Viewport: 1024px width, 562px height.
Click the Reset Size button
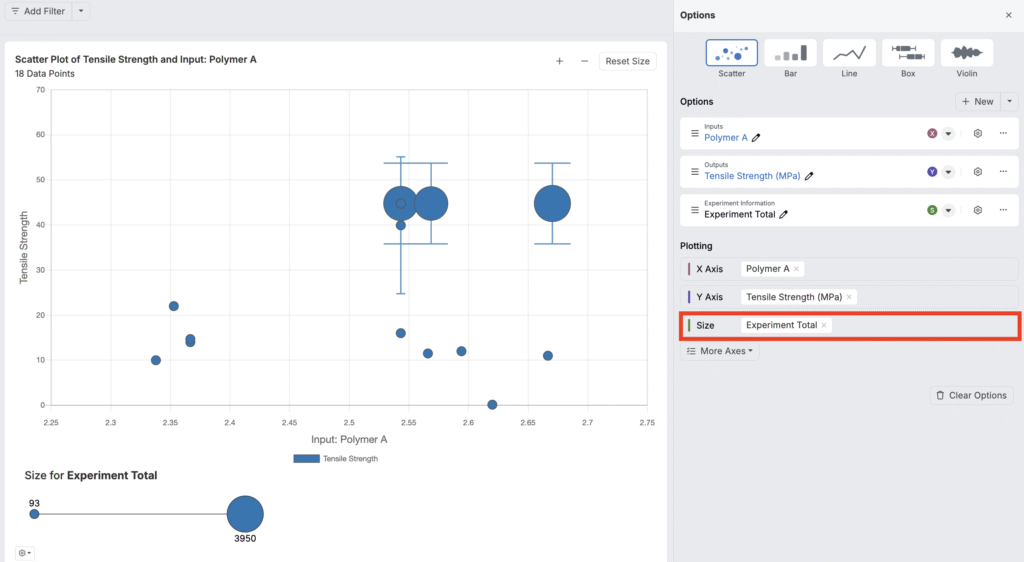(627, 61)
